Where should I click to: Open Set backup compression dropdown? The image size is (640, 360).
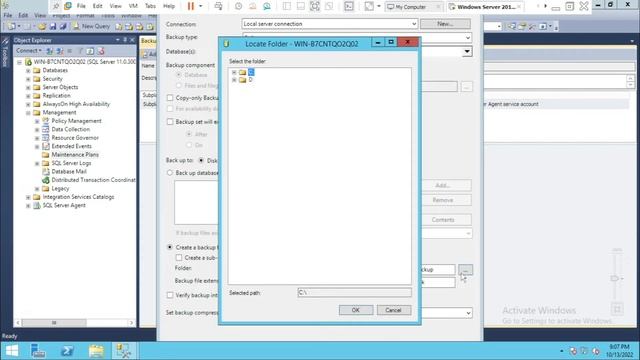(468, 313)
